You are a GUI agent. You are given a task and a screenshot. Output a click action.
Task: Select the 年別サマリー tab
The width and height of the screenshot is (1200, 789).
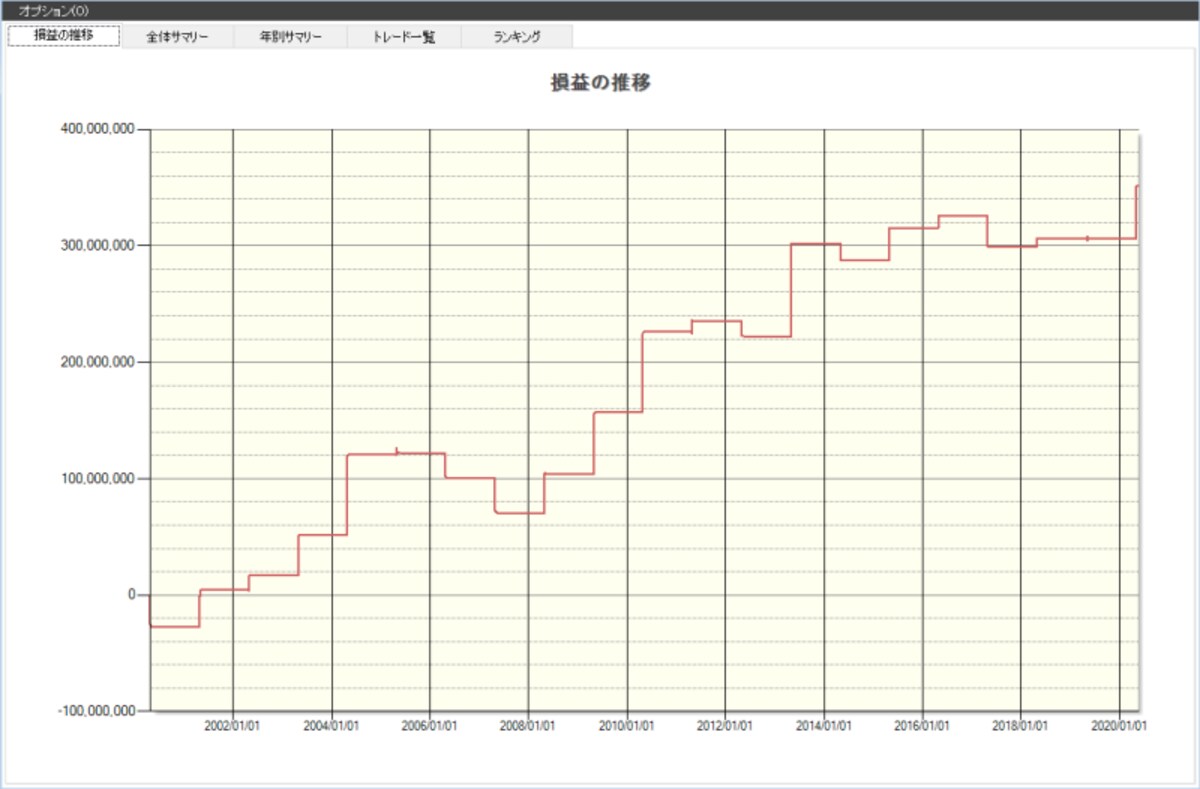(290, 36)
